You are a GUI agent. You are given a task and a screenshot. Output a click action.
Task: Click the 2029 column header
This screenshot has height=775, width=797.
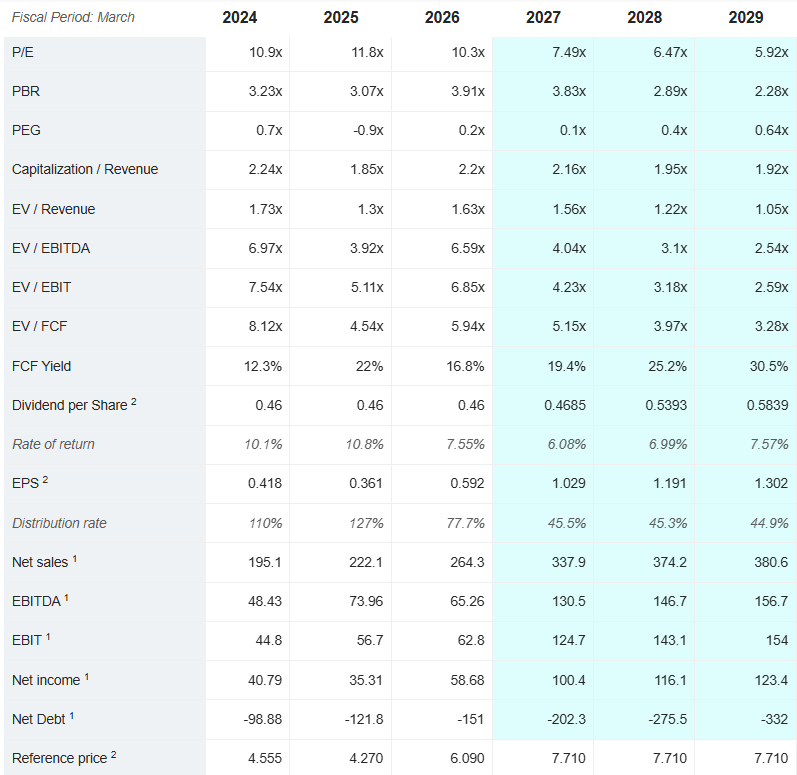point(746,17)
